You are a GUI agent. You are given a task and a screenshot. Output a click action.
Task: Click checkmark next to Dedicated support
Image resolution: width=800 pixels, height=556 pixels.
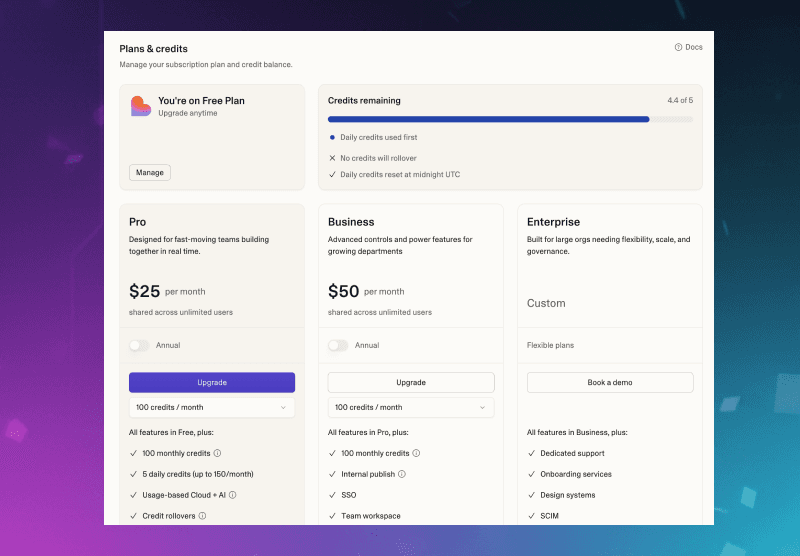click(x=531, y=453)
